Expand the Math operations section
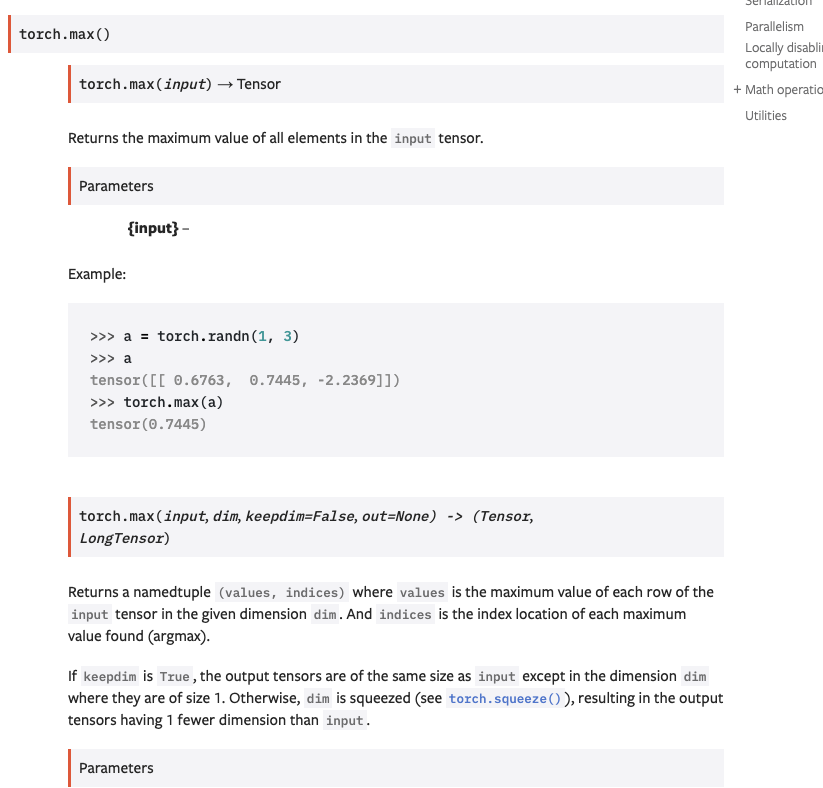Image resolution: width=823 pixels, height=788 pixels. click(784, 89)
